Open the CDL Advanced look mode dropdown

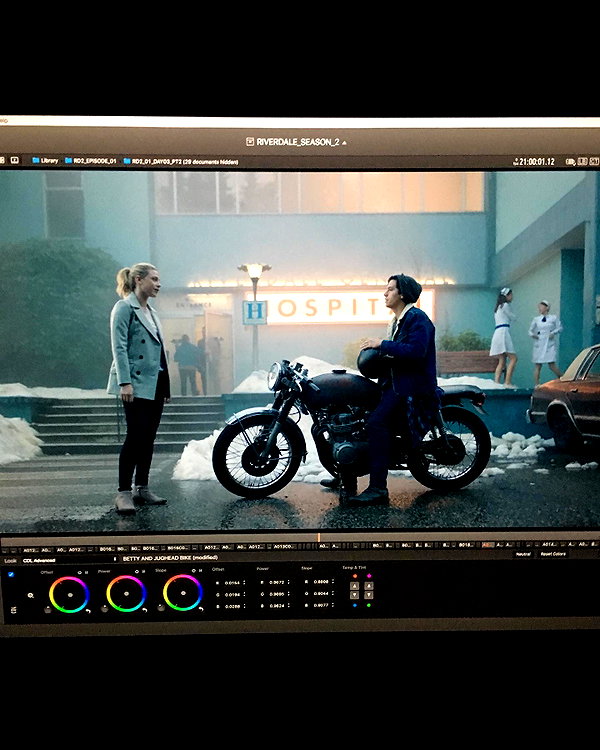pyautogui.click(x=69, y=559)
